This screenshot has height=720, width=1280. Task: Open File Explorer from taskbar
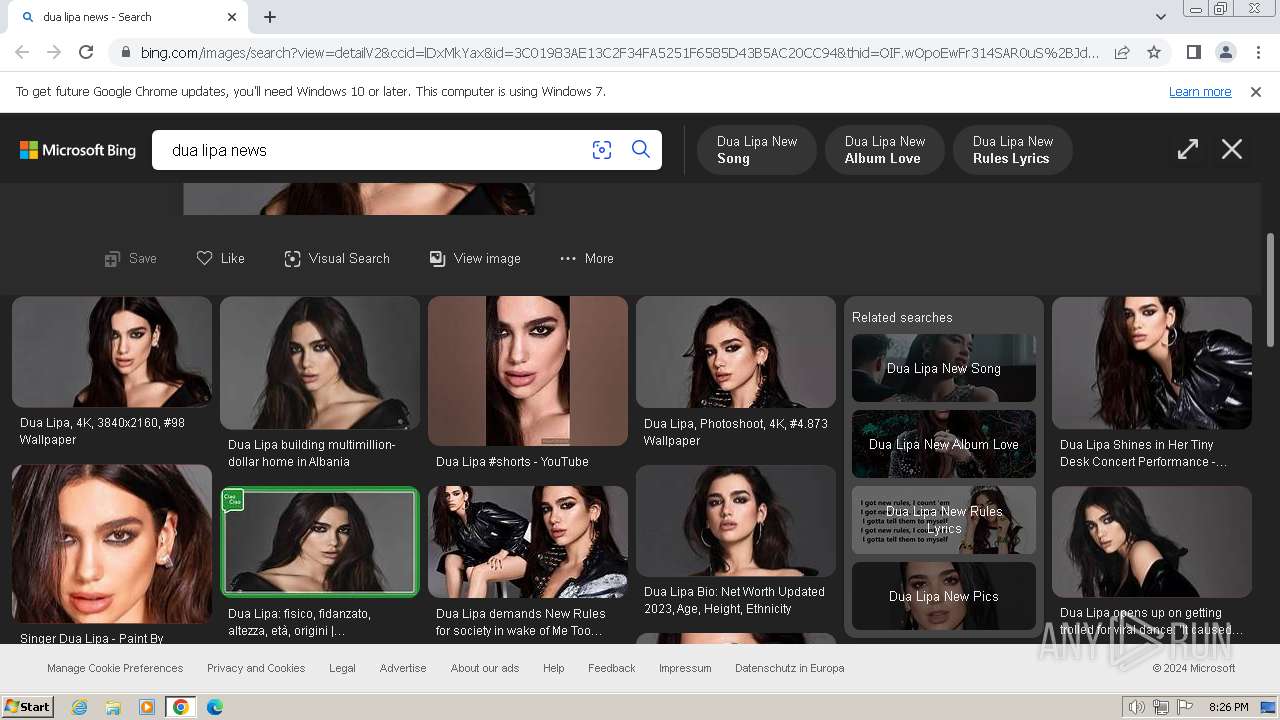click(x=113, y=707)
